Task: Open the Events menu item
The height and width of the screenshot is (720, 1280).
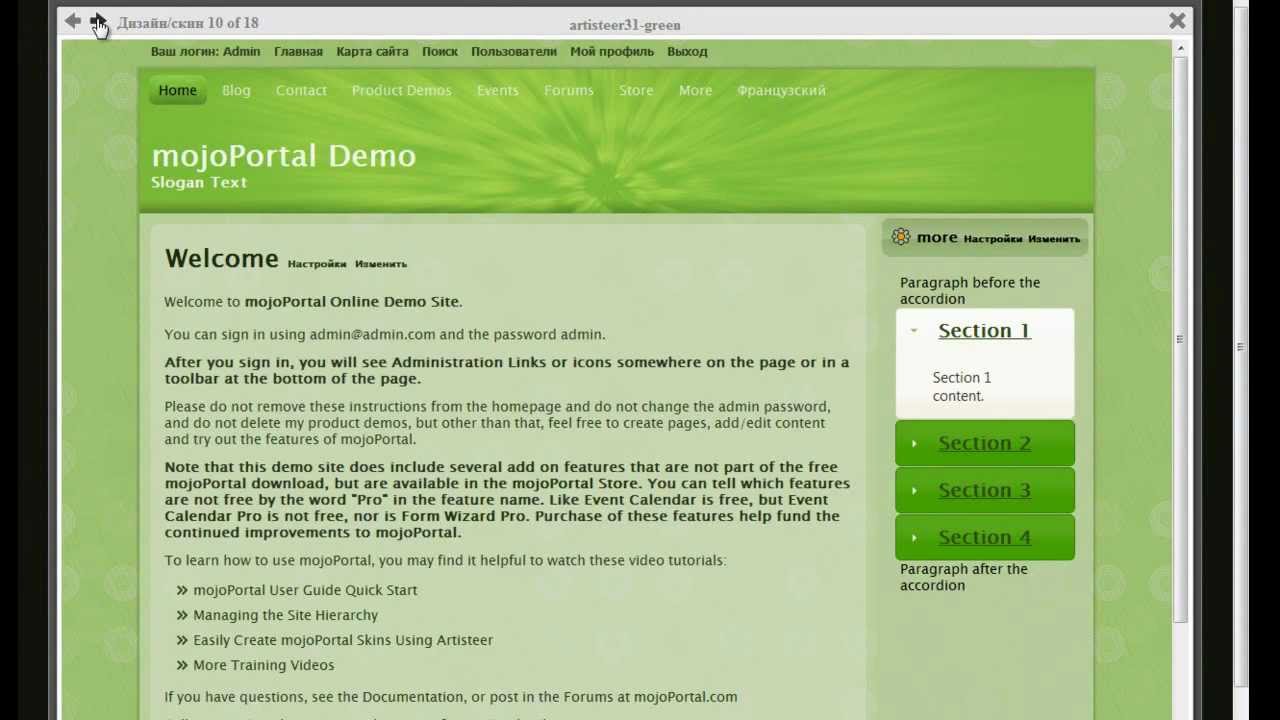Action: (497, 90)
